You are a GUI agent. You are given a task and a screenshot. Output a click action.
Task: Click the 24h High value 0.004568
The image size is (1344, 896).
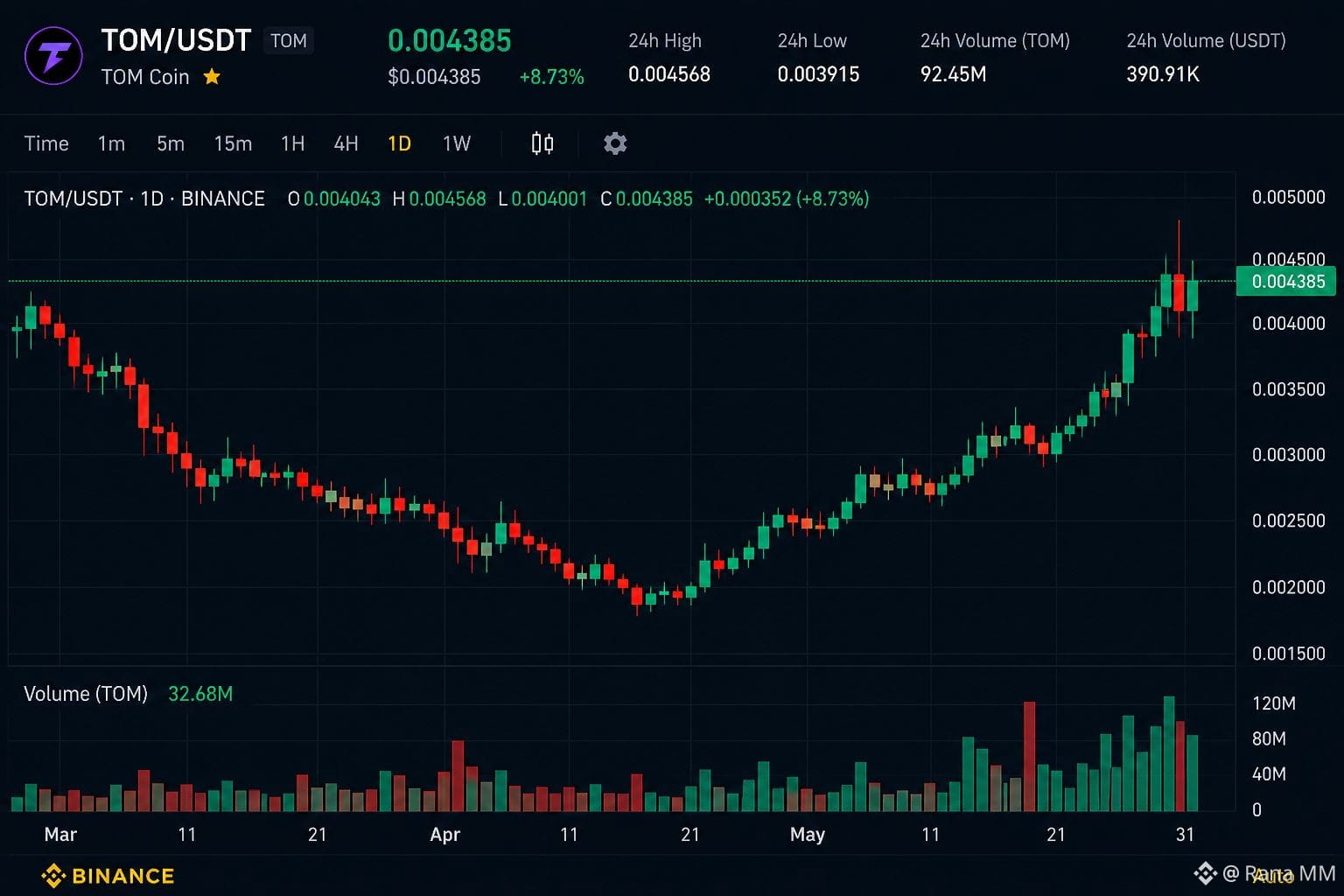(x=669, y=74)
